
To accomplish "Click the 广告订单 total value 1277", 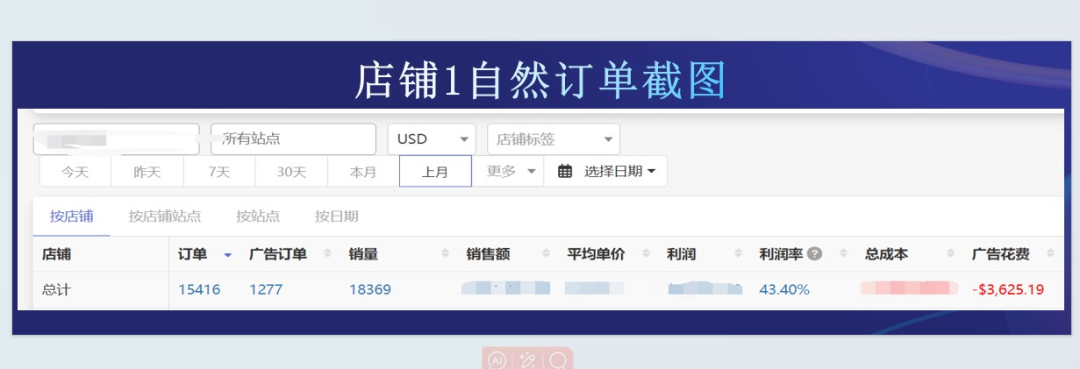I will click(266, 290).
